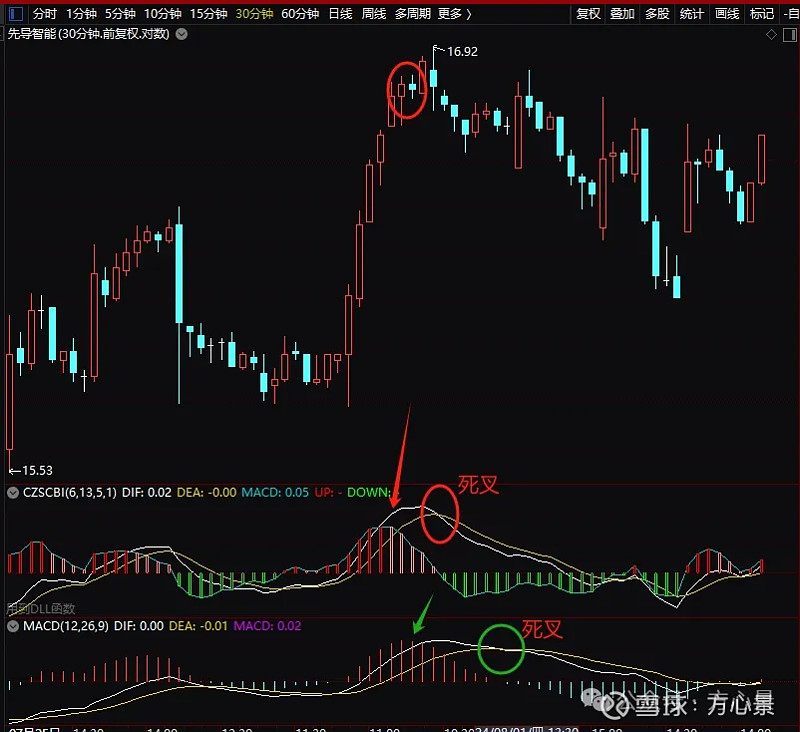
Task: Switch to 日线 daily chart tab
Action: pyautogui.click(x=340, y=14)
